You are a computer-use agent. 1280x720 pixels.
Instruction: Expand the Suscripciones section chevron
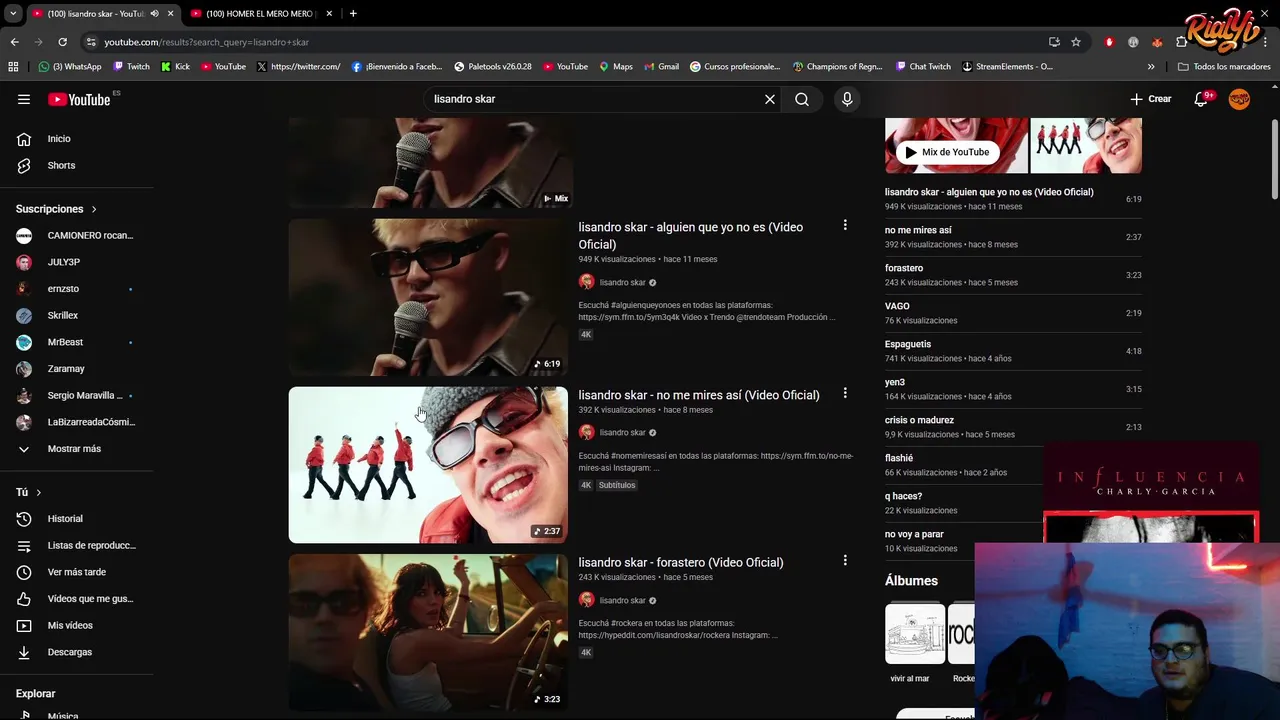[x=94, y=209]
